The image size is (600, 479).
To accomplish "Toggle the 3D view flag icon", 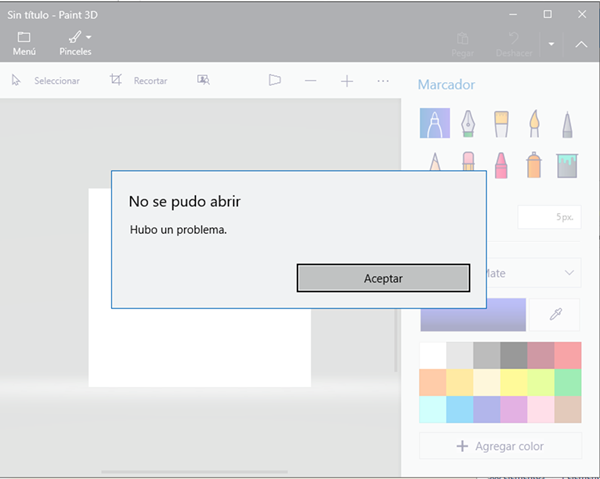I will (275, 80).
